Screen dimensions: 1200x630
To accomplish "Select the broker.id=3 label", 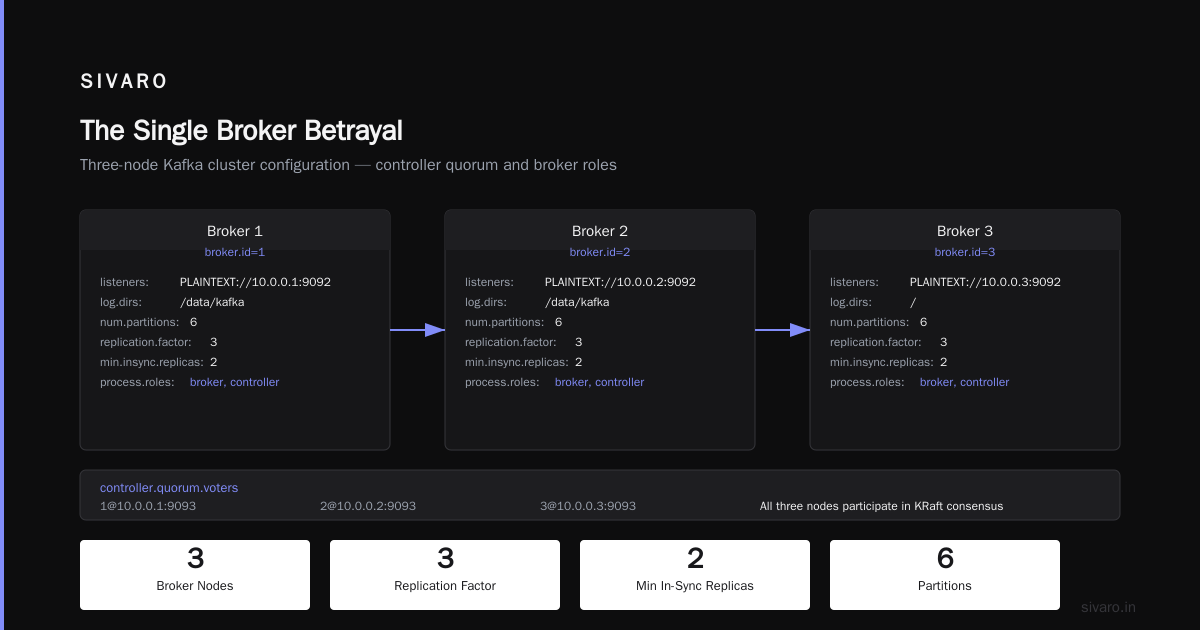I will coord(965,252).
